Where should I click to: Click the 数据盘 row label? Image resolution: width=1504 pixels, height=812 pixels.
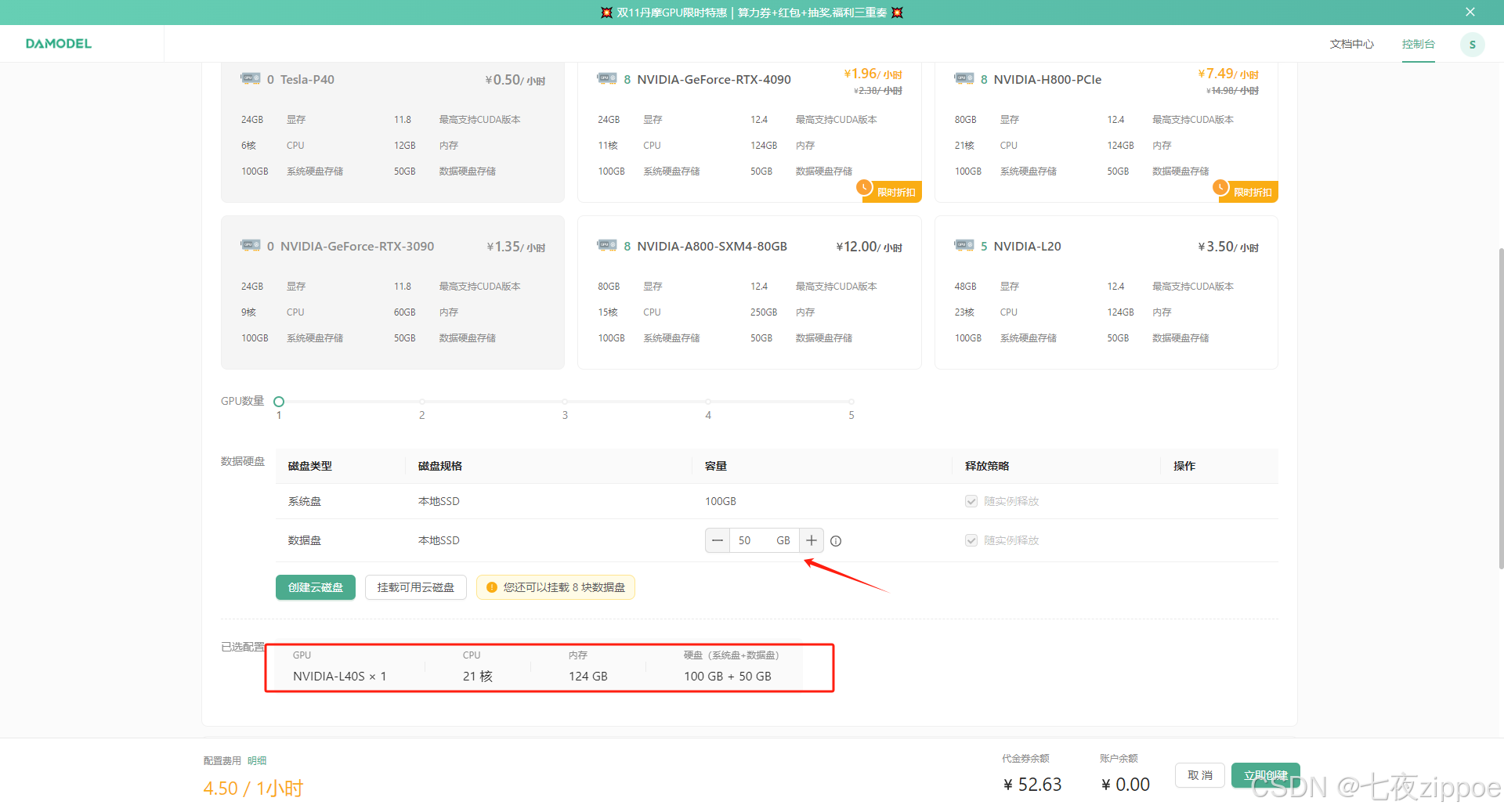coord(305,540)
